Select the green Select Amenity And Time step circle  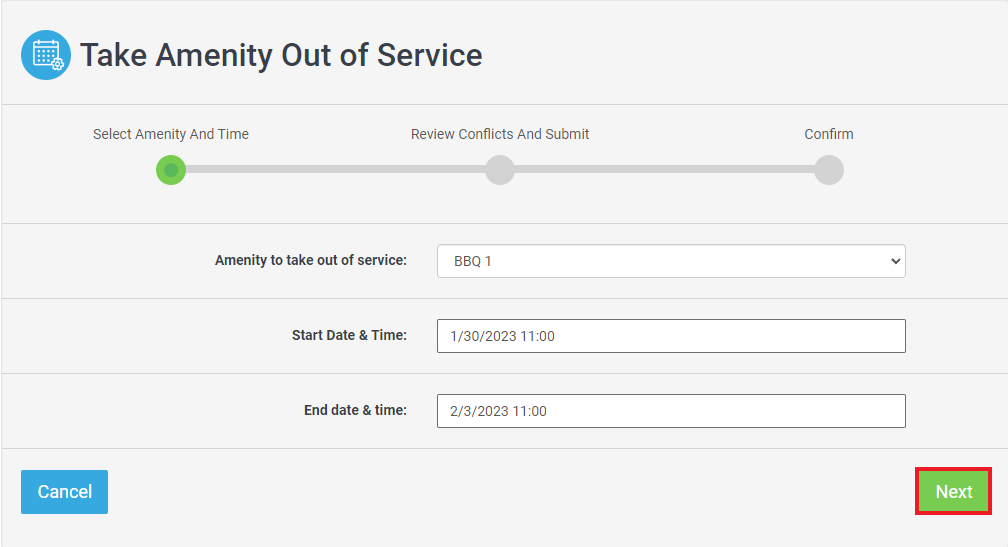point(171,170)
